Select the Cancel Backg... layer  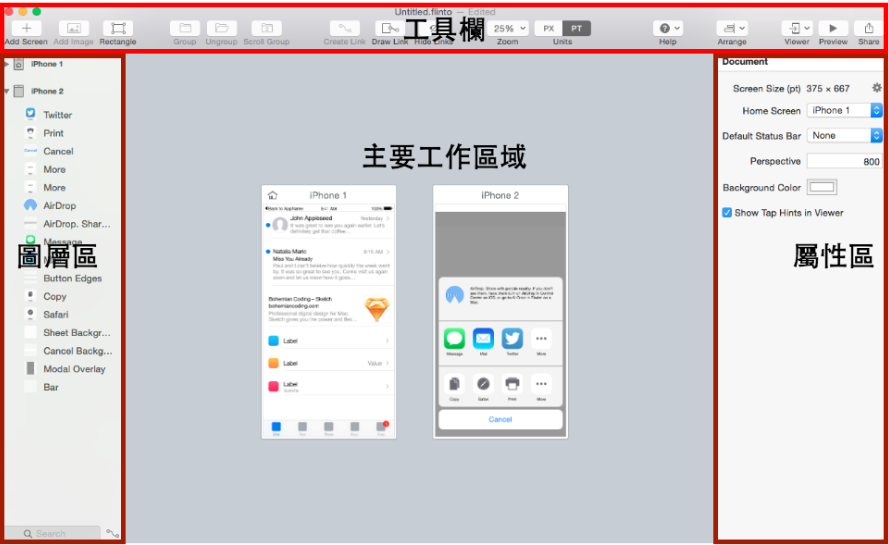pyautogui.click(x=62, y=351)
